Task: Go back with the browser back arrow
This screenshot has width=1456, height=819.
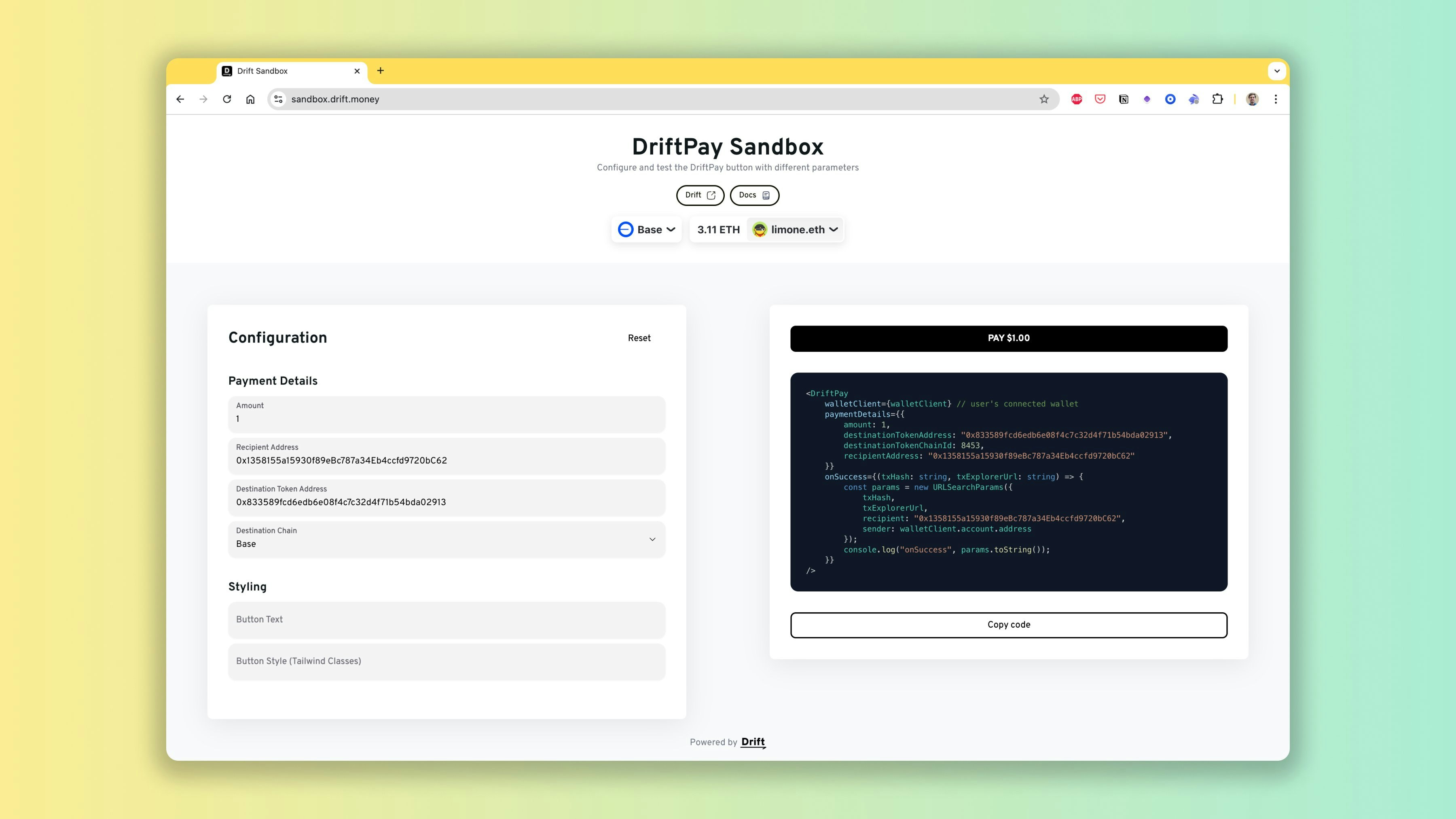Action: pos(180,99)
